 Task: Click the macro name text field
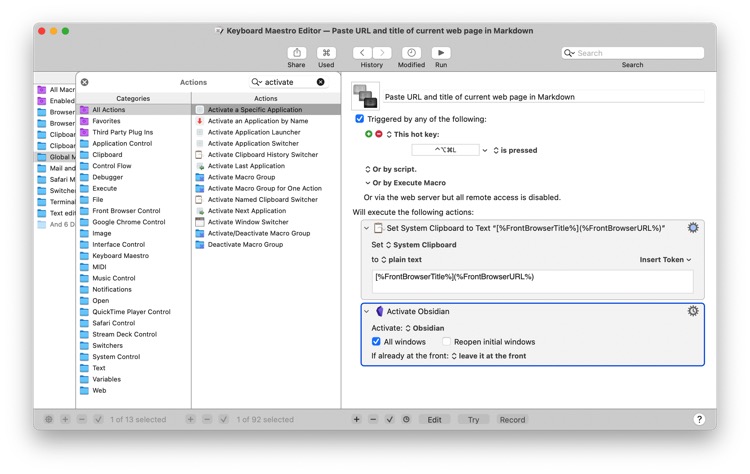point(544,97)
